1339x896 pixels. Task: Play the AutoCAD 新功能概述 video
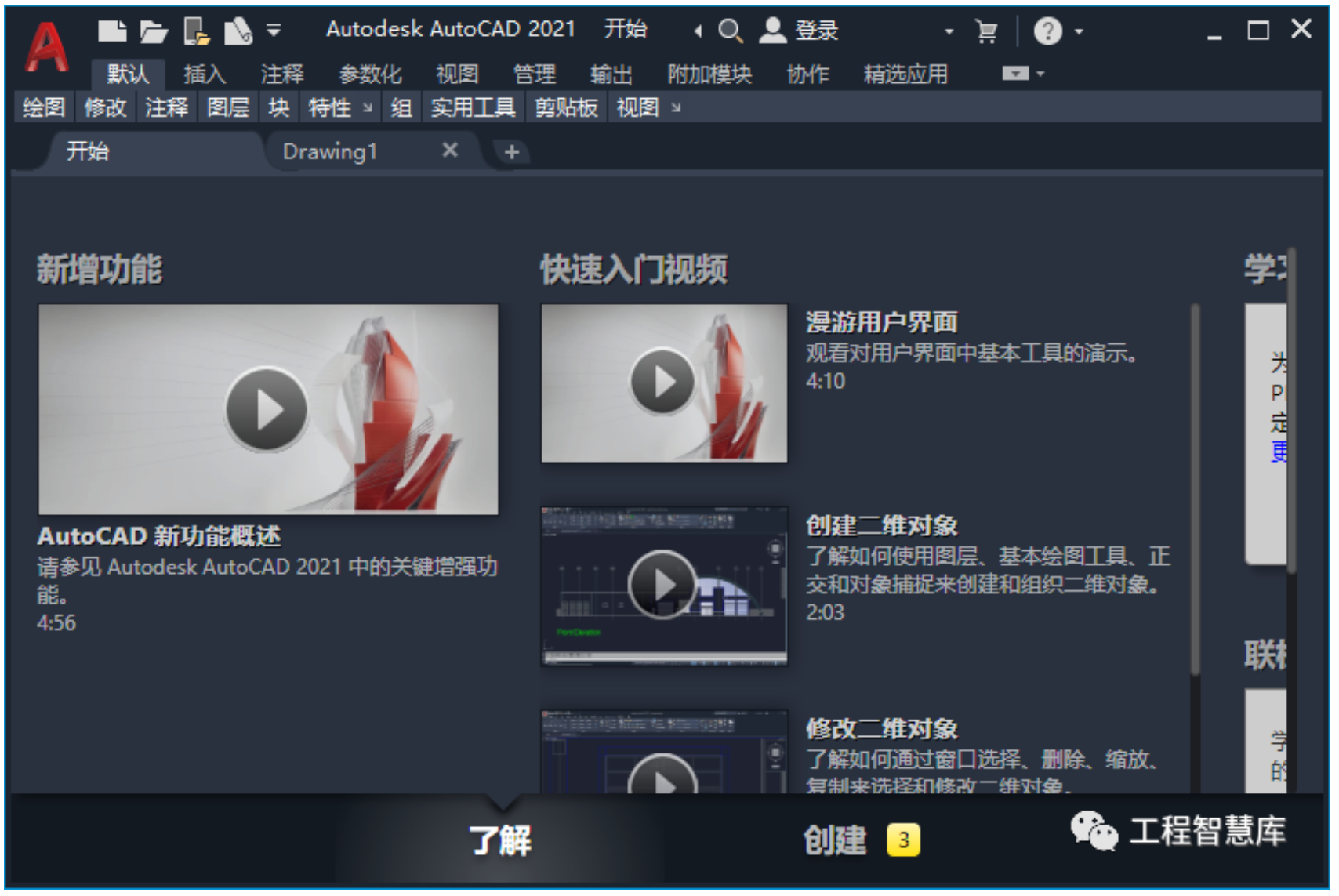(267, 409)
